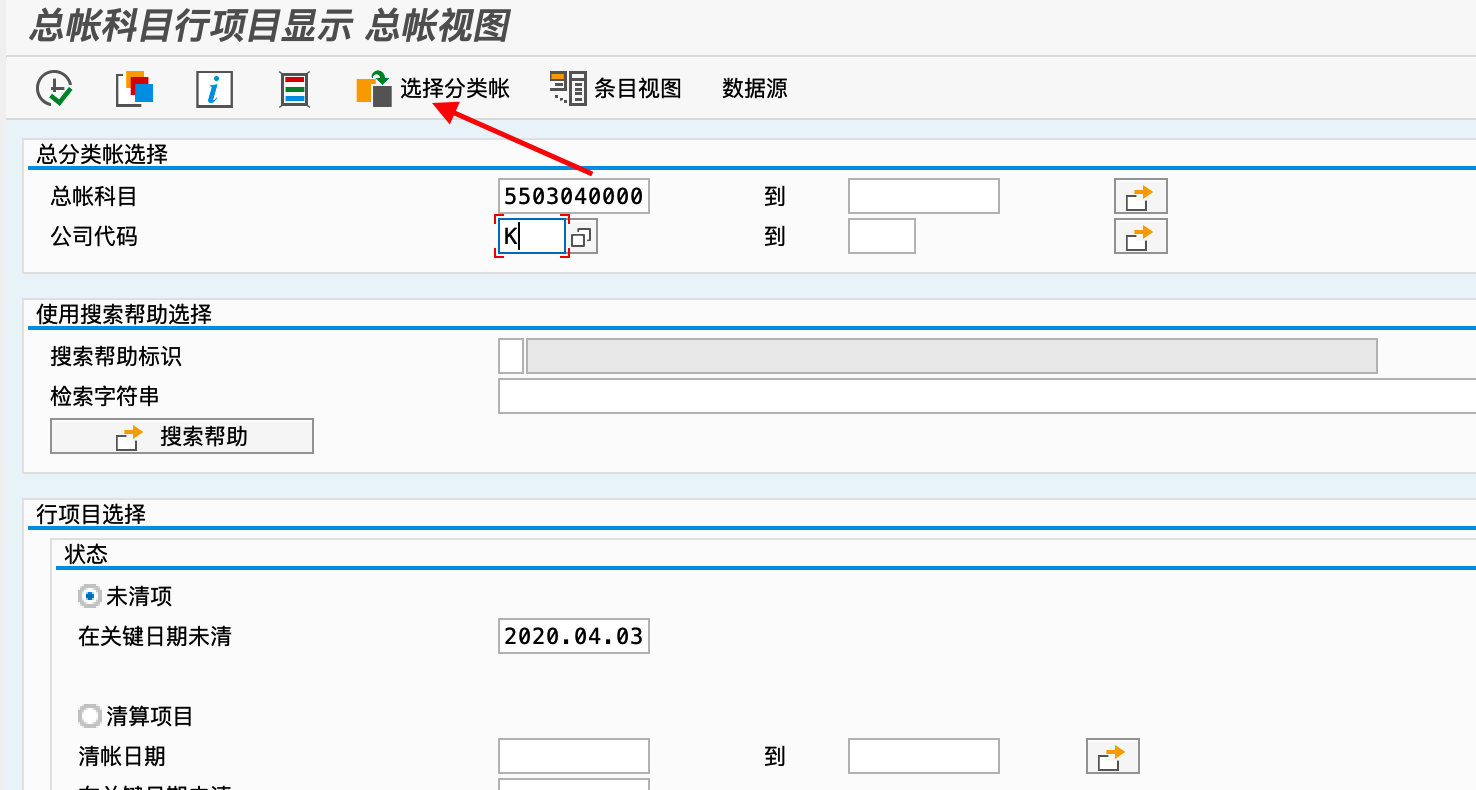Click the 总帐科目 field containing 5503040000
The height and width of the screenshot is (790, 1476).
click(573, 195)
